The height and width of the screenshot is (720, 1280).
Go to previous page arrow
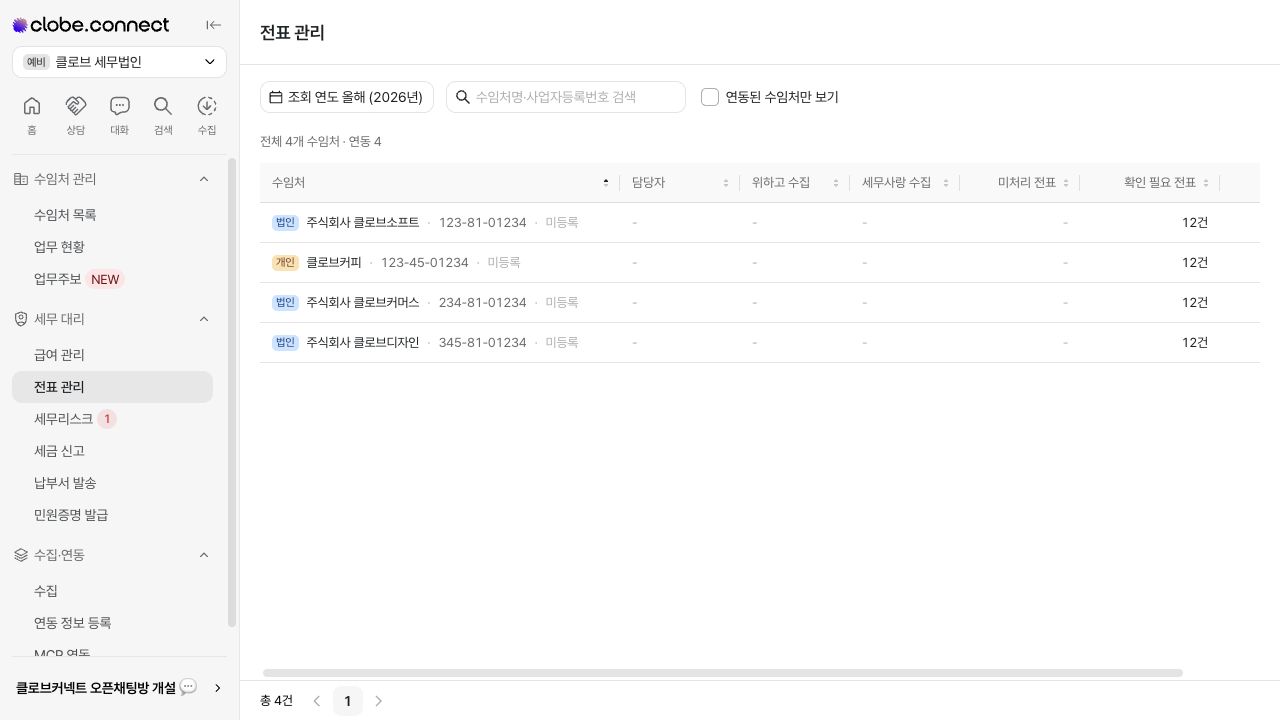(317, 701)
